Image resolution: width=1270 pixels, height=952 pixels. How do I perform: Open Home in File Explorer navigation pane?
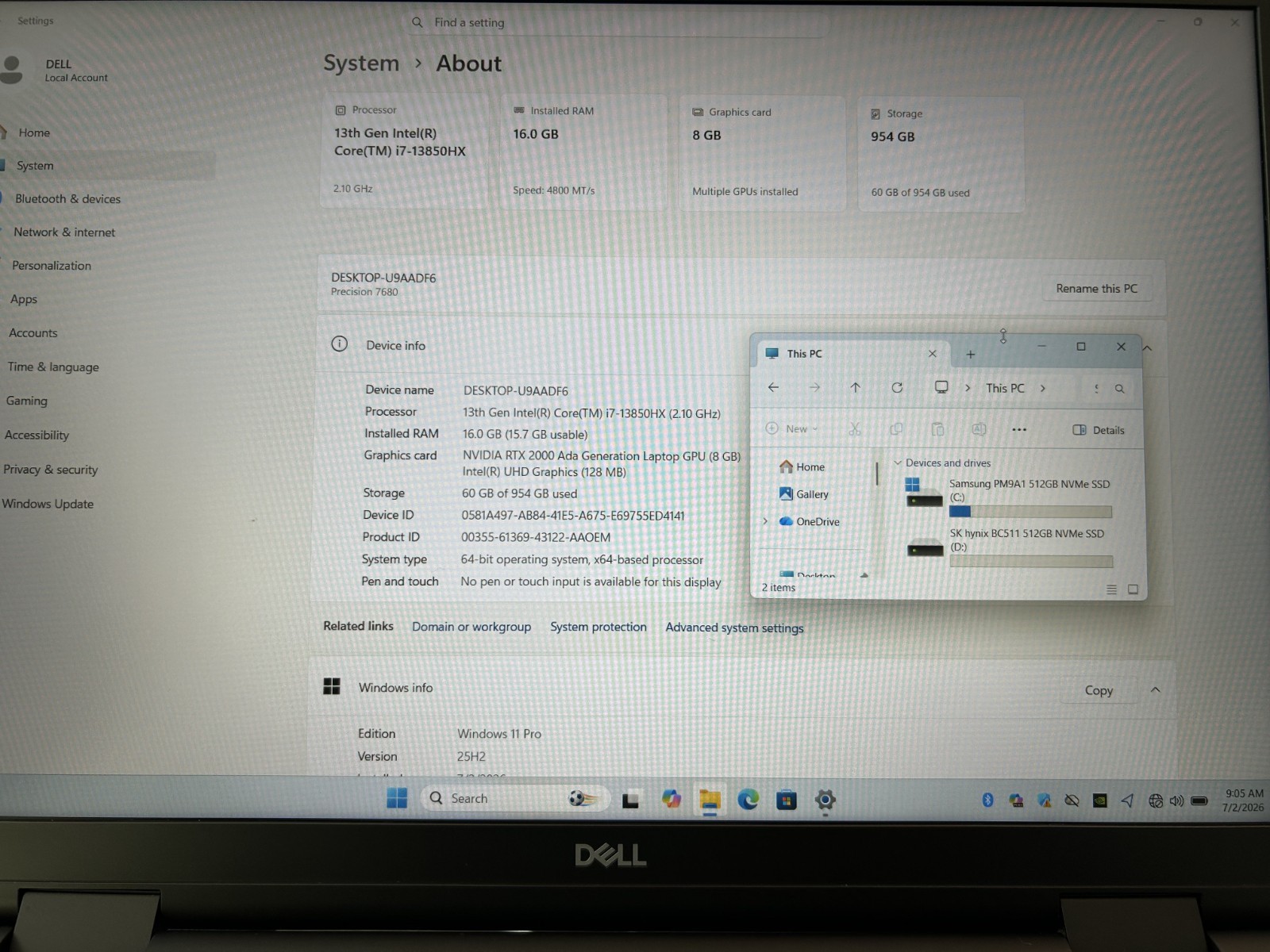(x=802, y=466)
